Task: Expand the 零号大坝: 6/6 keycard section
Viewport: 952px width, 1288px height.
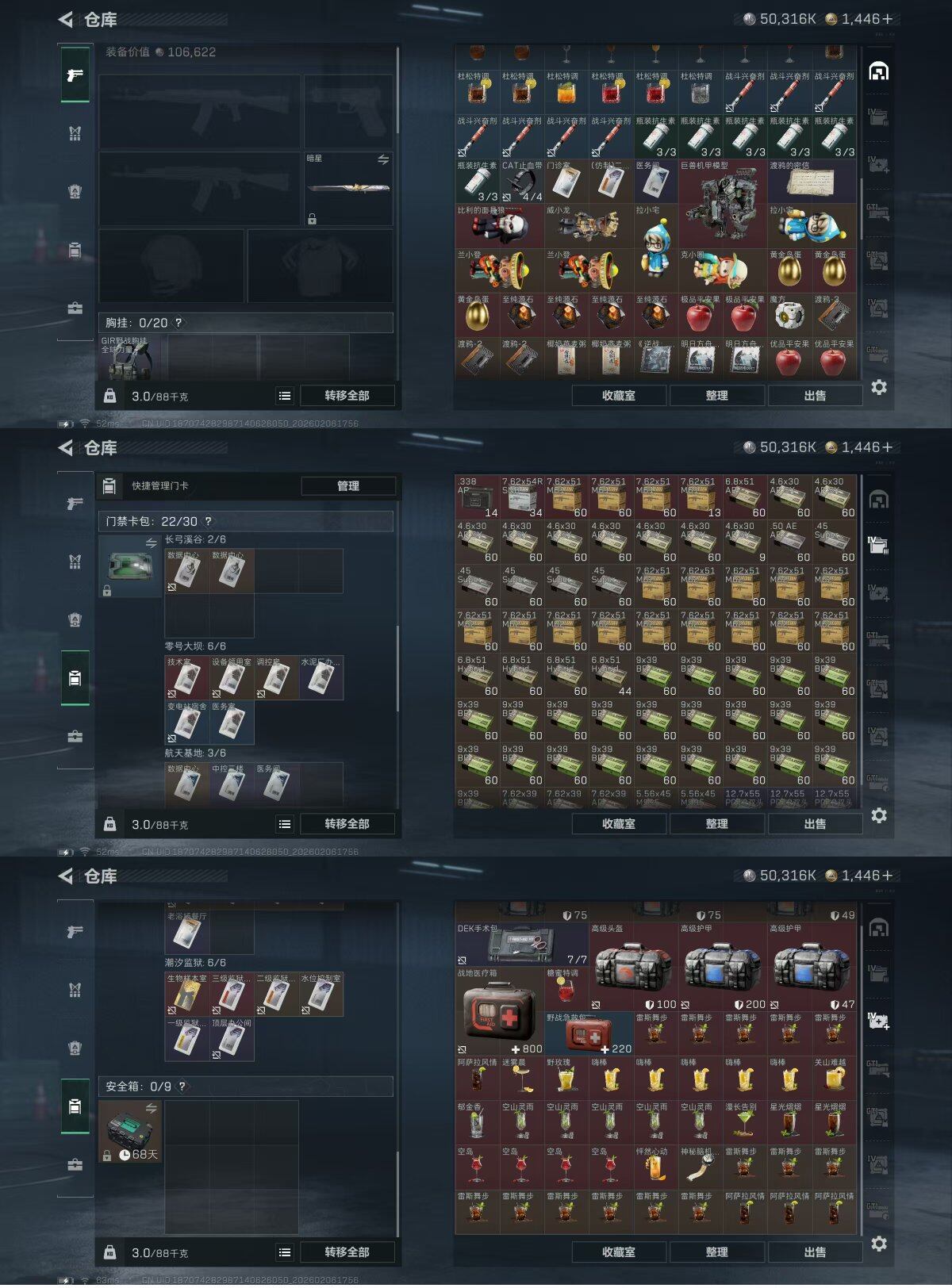Action: click(195, 646)
